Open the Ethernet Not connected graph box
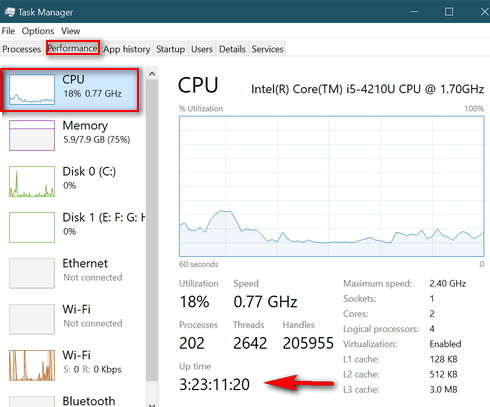490x407 pixels. (32, 273)
